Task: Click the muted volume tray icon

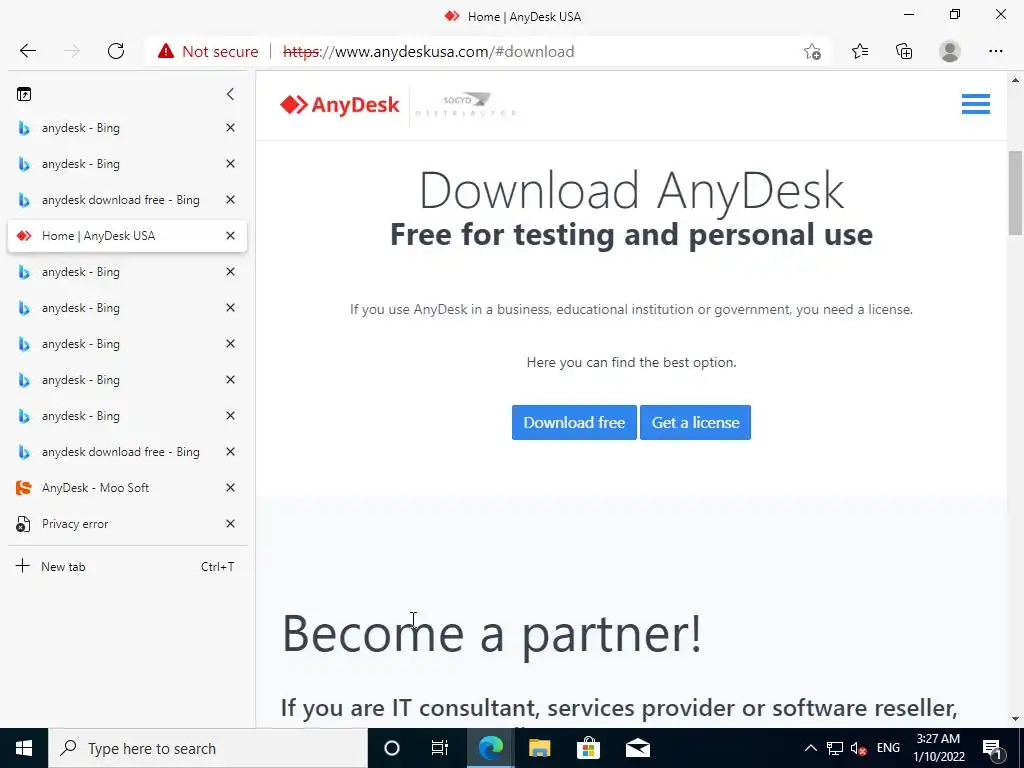Action: pyautogui.click(x=858, y=748)
